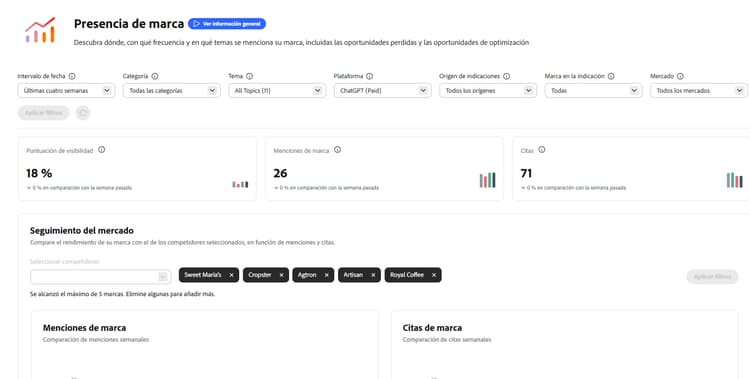Viewport: 750px width, 379px height.
Task: Open the ChatGPT (Paid) platform dropdown
Action: (382, 90)
